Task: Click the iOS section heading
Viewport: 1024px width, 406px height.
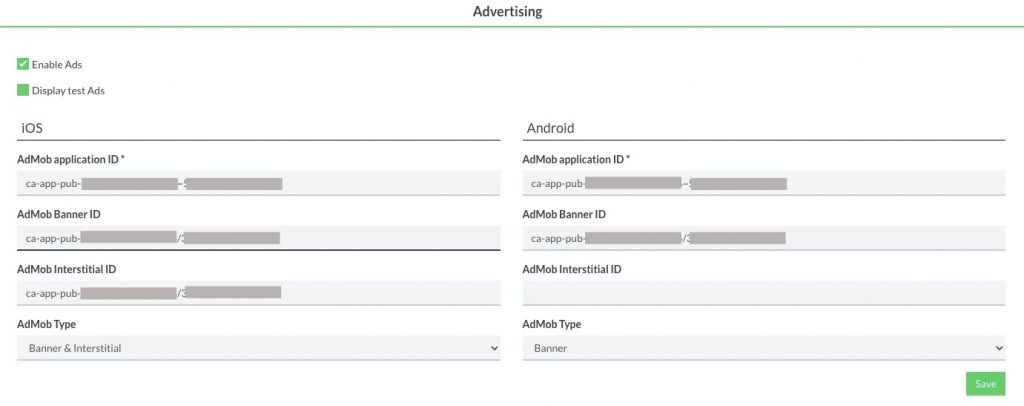Action: click(x=32, y=128)
